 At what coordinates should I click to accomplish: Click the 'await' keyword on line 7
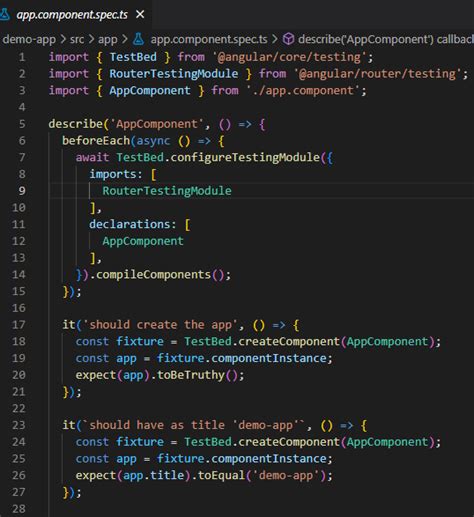[x=92, y=157]
